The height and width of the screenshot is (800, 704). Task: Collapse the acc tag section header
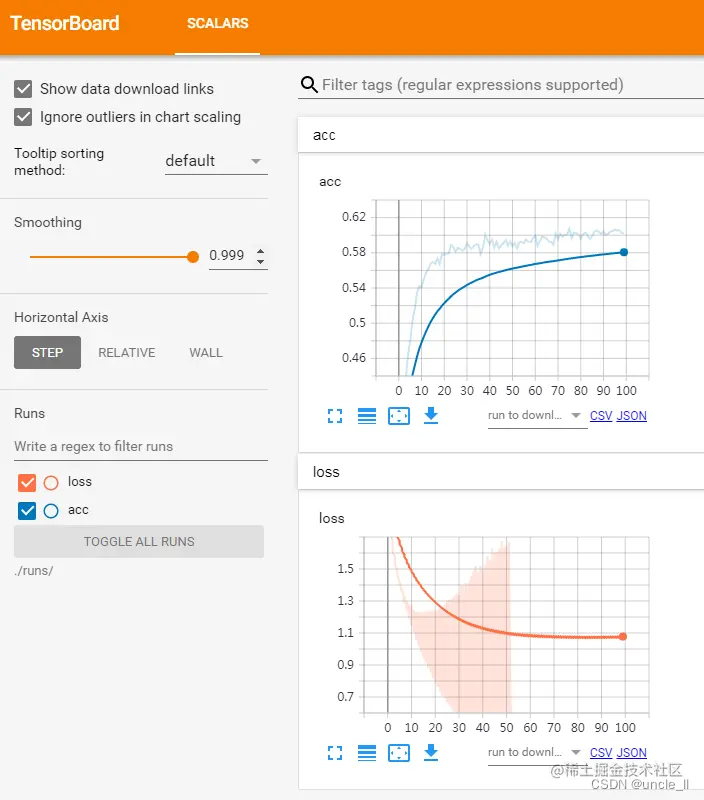500,135
